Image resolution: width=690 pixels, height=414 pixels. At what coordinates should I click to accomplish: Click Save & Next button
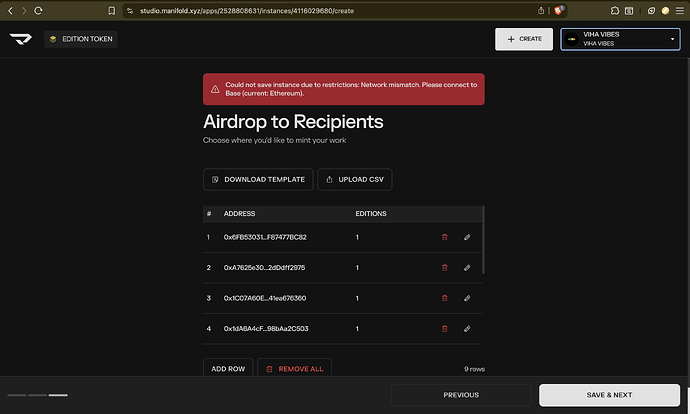pos(609,395)
